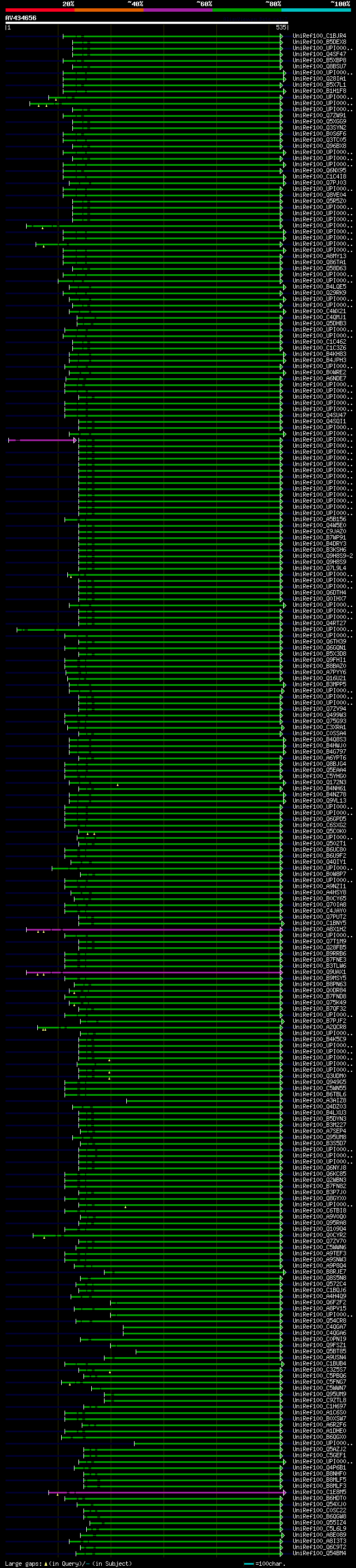Select the UniRef100_Q3TC05 label
The height and width of the screenshot is (1568, 356).
[319, 140]
